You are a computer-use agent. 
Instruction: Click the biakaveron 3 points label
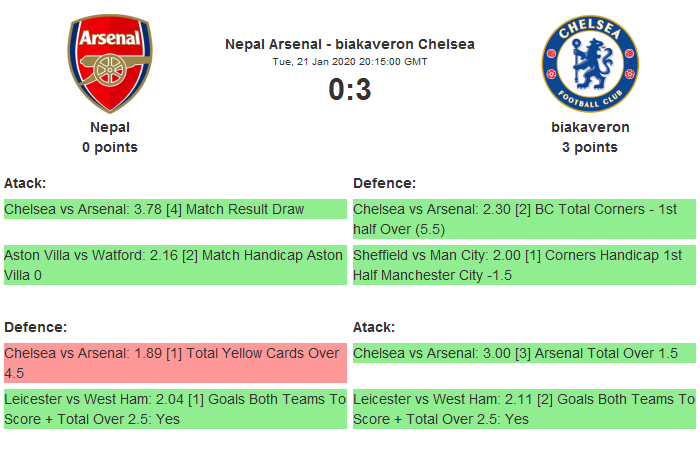tap(590, 147)
